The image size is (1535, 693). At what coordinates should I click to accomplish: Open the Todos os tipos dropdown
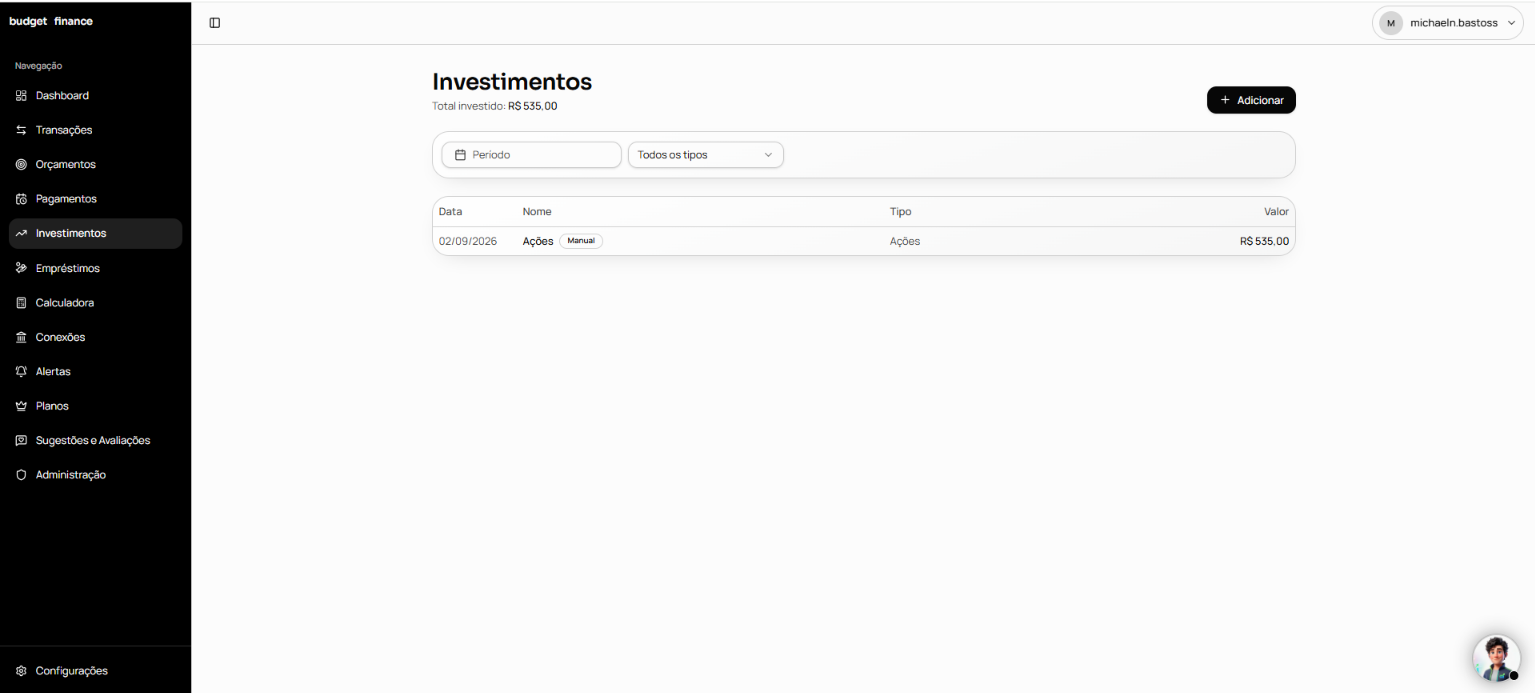[x=706, y=155]
